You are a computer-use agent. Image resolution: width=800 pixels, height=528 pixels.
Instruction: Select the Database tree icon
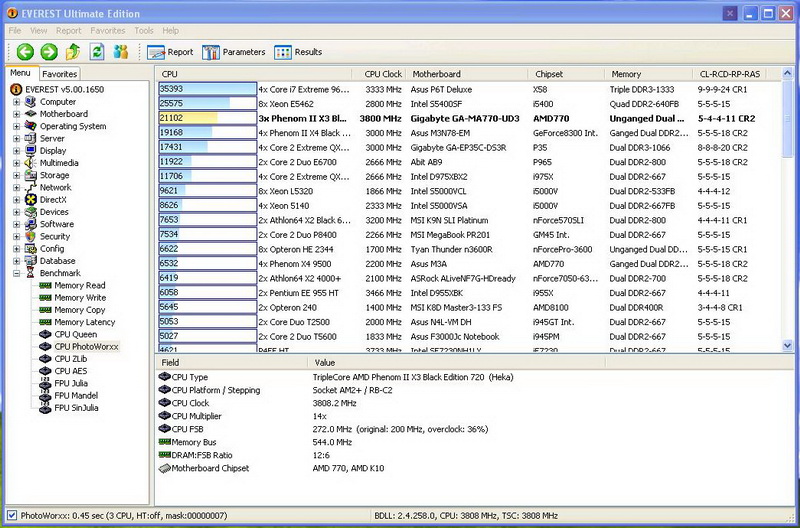coord(31,261)
